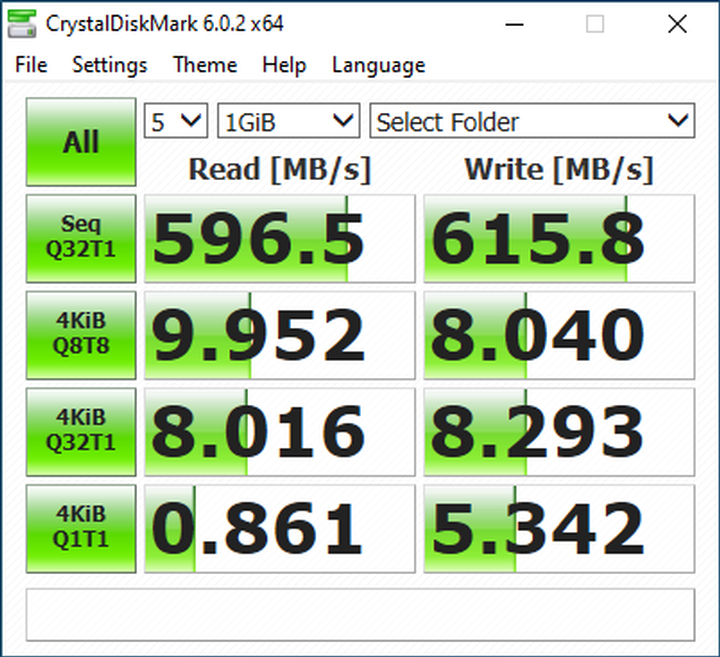This screenshot has height=657, width=720.
Task: Open the Settings menu
Action: coord(109,65)
